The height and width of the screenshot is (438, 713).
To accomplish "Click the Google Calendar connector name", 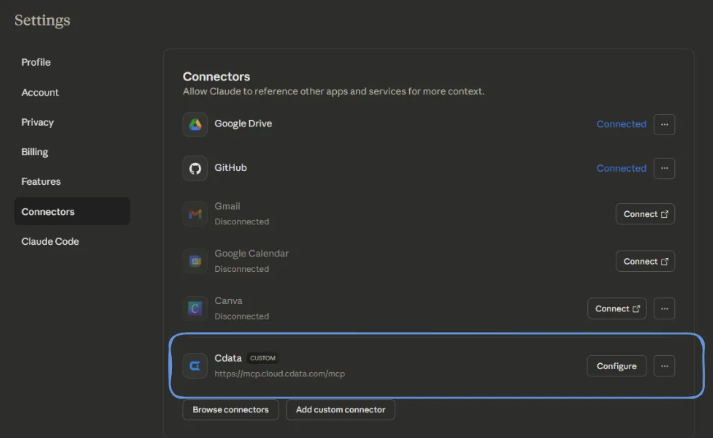I will 251,253.
